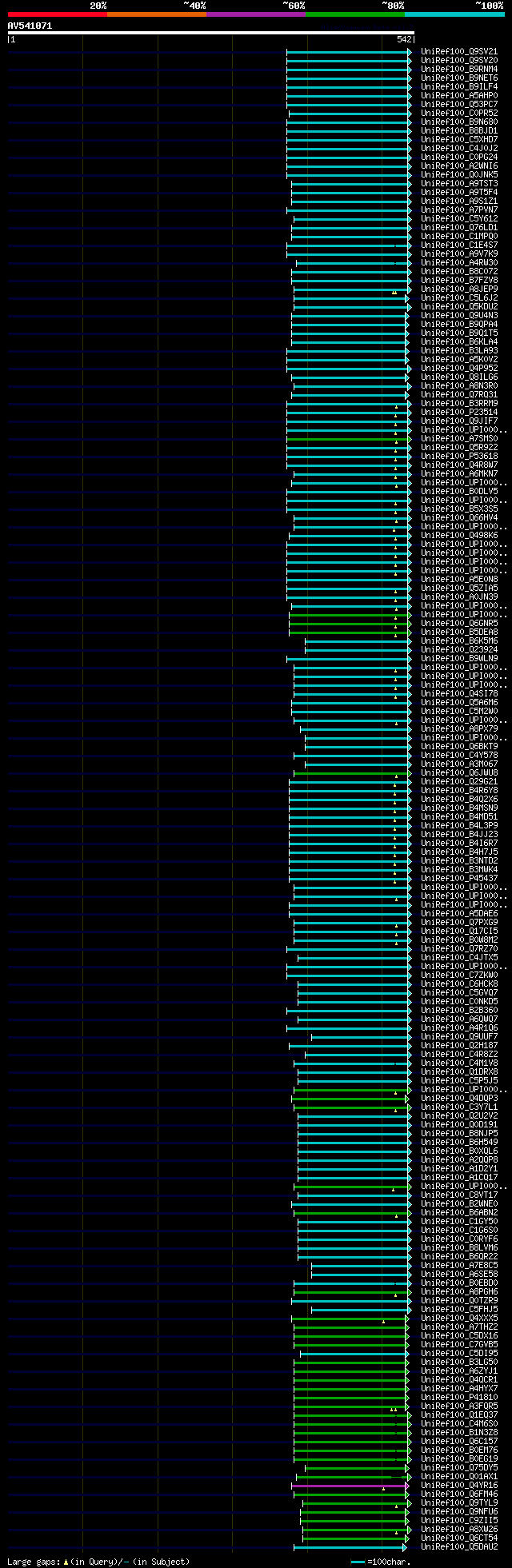Select hit label UniRef100_Q5KDU2
The height and width of the screenshot is (1568, 512).
coord(459,306)
